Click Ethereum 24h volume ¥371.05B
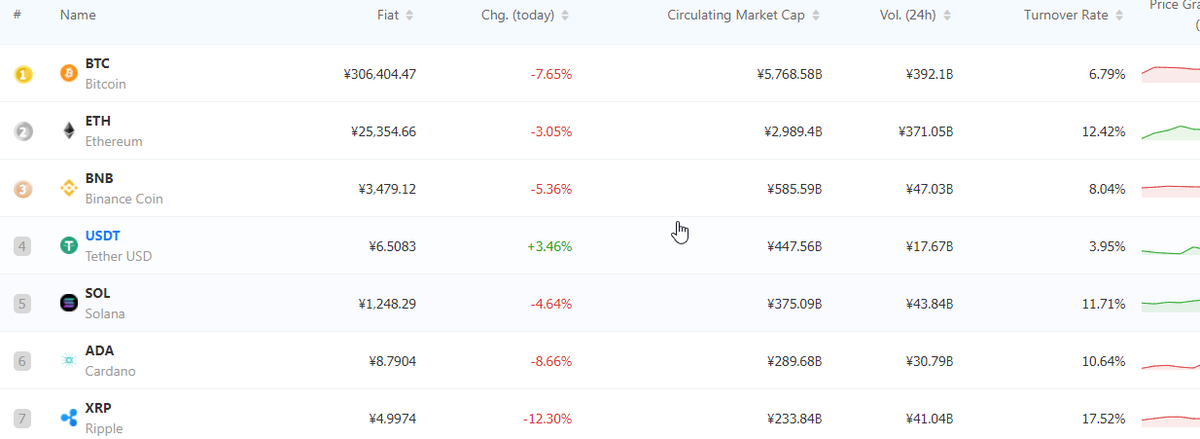This screenshot has height=439, width=1200. (925, 131)
